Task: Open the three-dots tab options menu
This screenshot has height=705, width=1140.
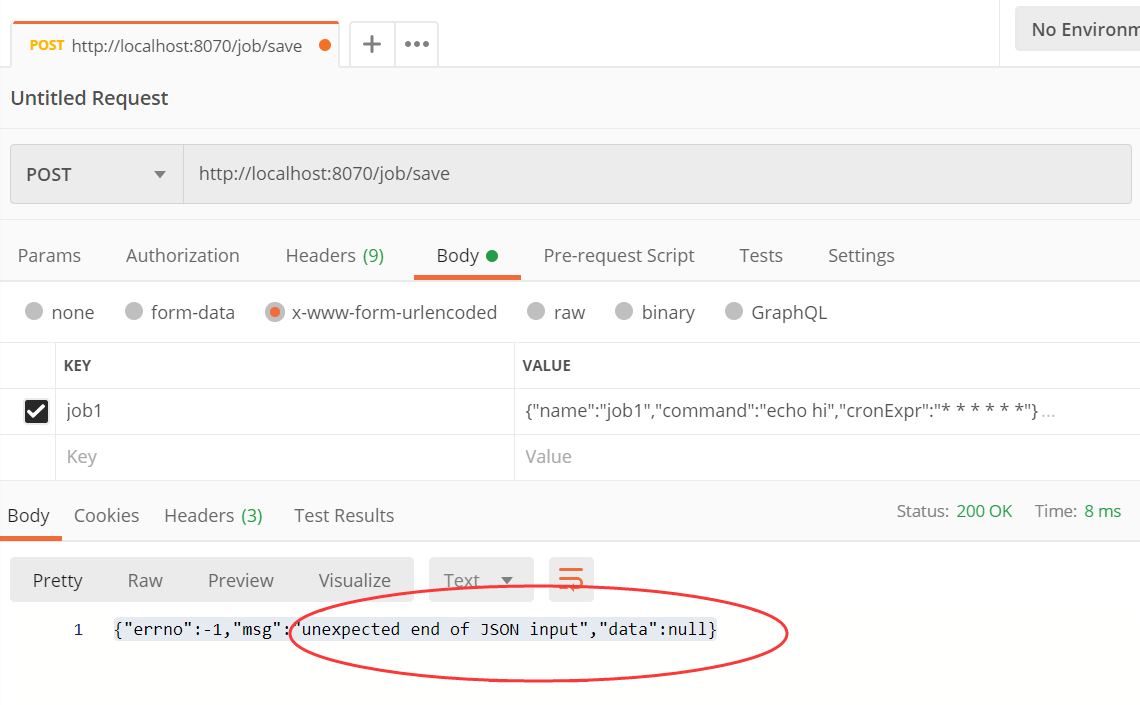Action: coord(416,44)
